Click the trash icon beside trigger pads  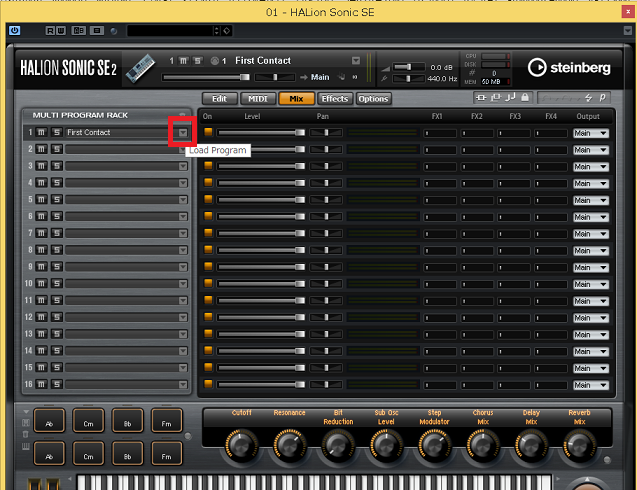[x=26, y=434]
